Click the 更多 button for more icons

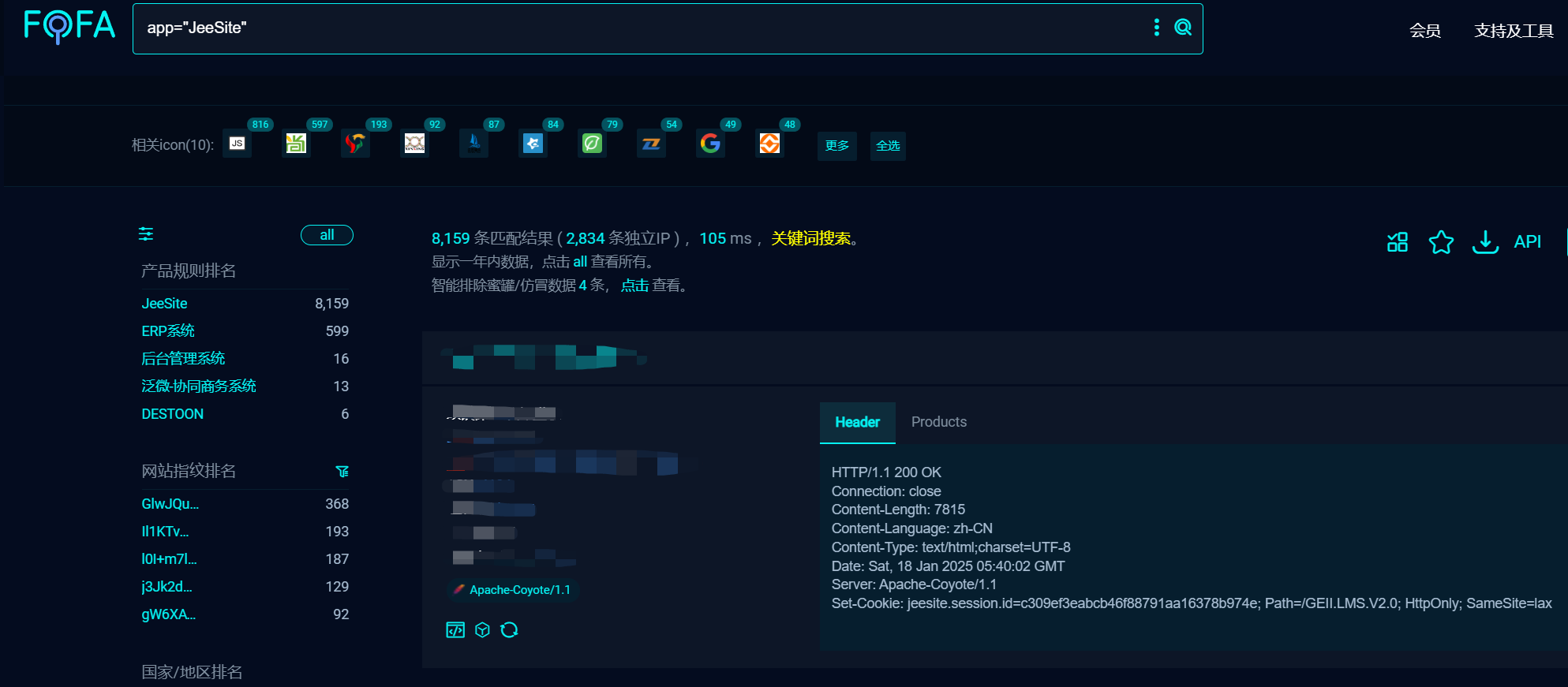tap(837, 146)
